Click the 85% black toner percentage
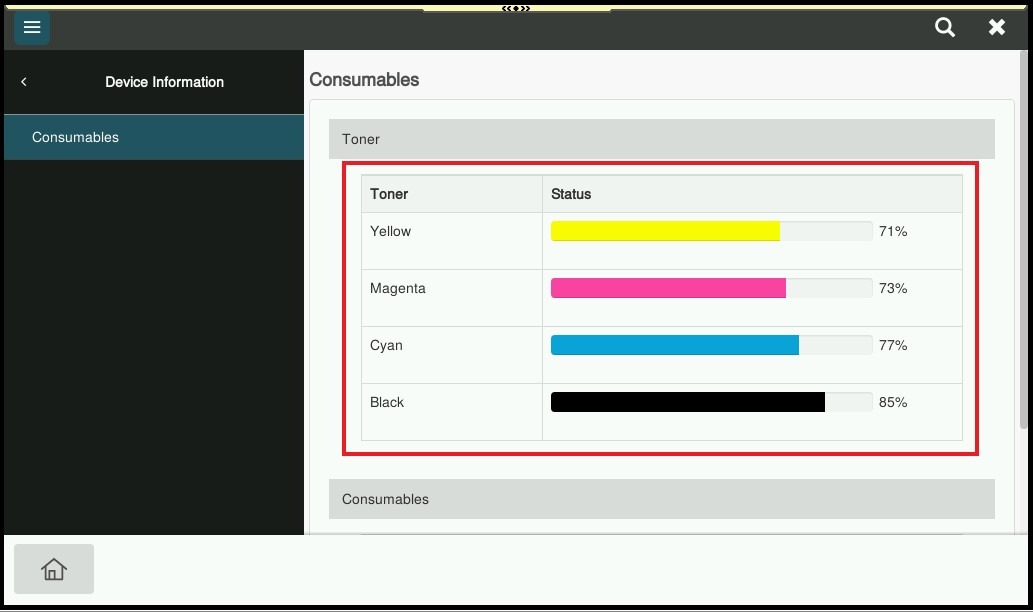 tap(893, 402)
